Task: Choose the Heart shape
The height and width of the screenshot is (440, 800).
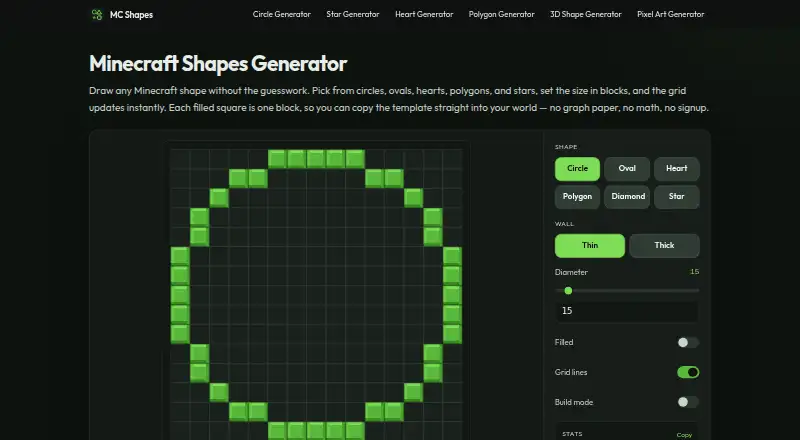Action: click(x=677, y=168)
